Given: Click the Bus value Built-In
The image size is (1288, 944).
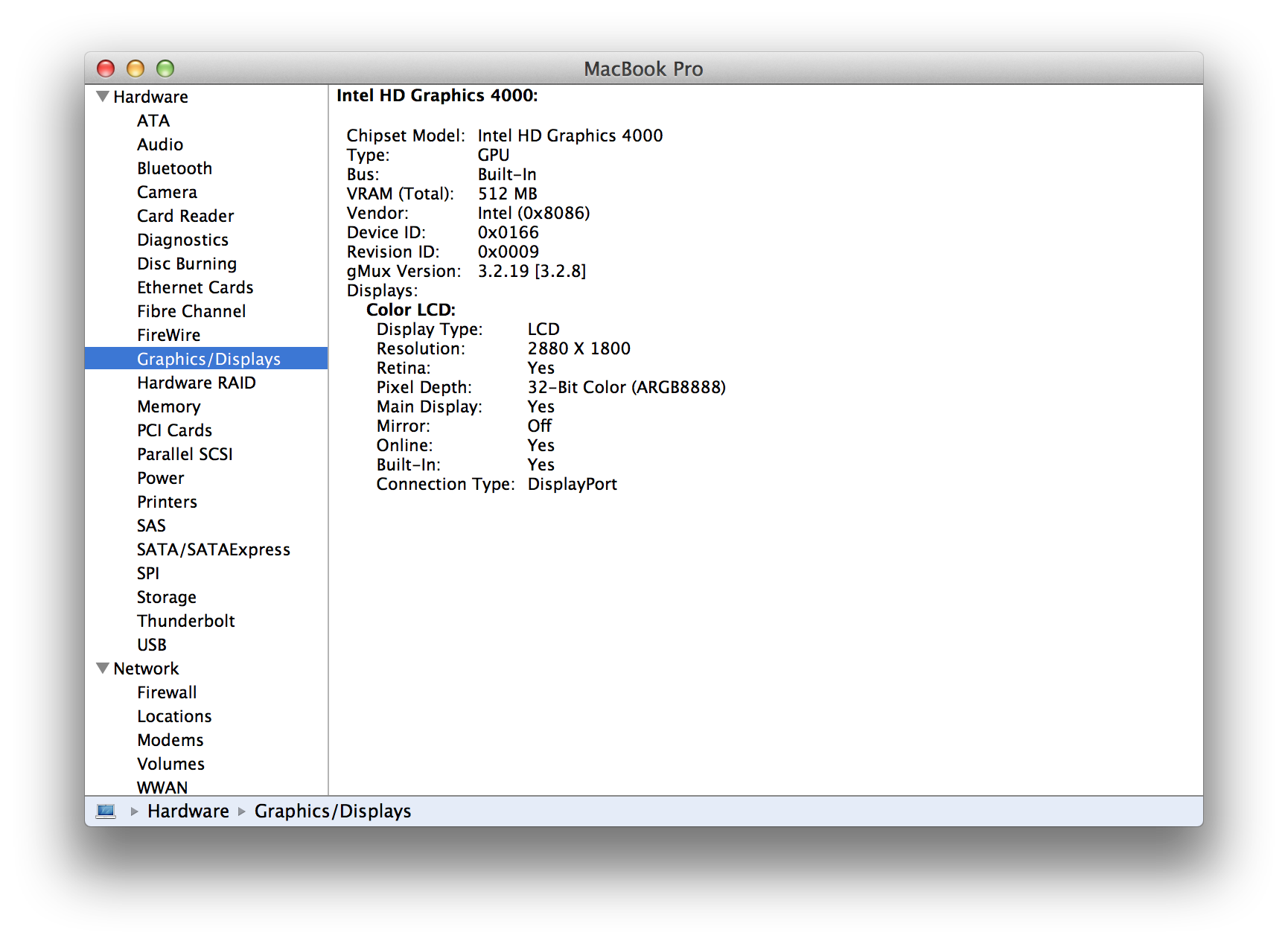Looking at the screenshot, I should (x=507, y=174).
